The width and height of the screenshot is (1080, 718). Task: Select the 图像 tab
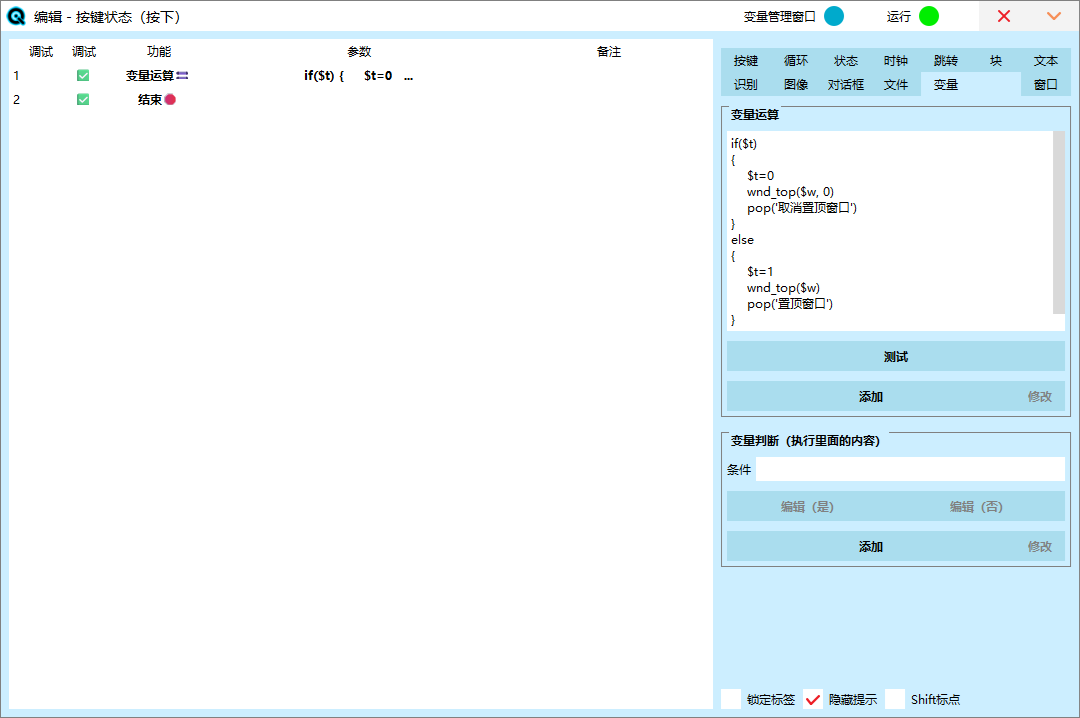796,85
